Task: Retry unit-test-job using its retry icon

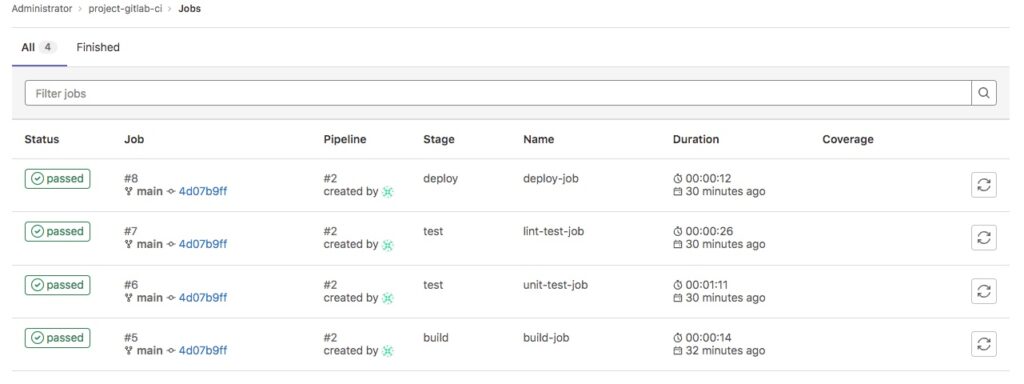Action: coord(984,291)
